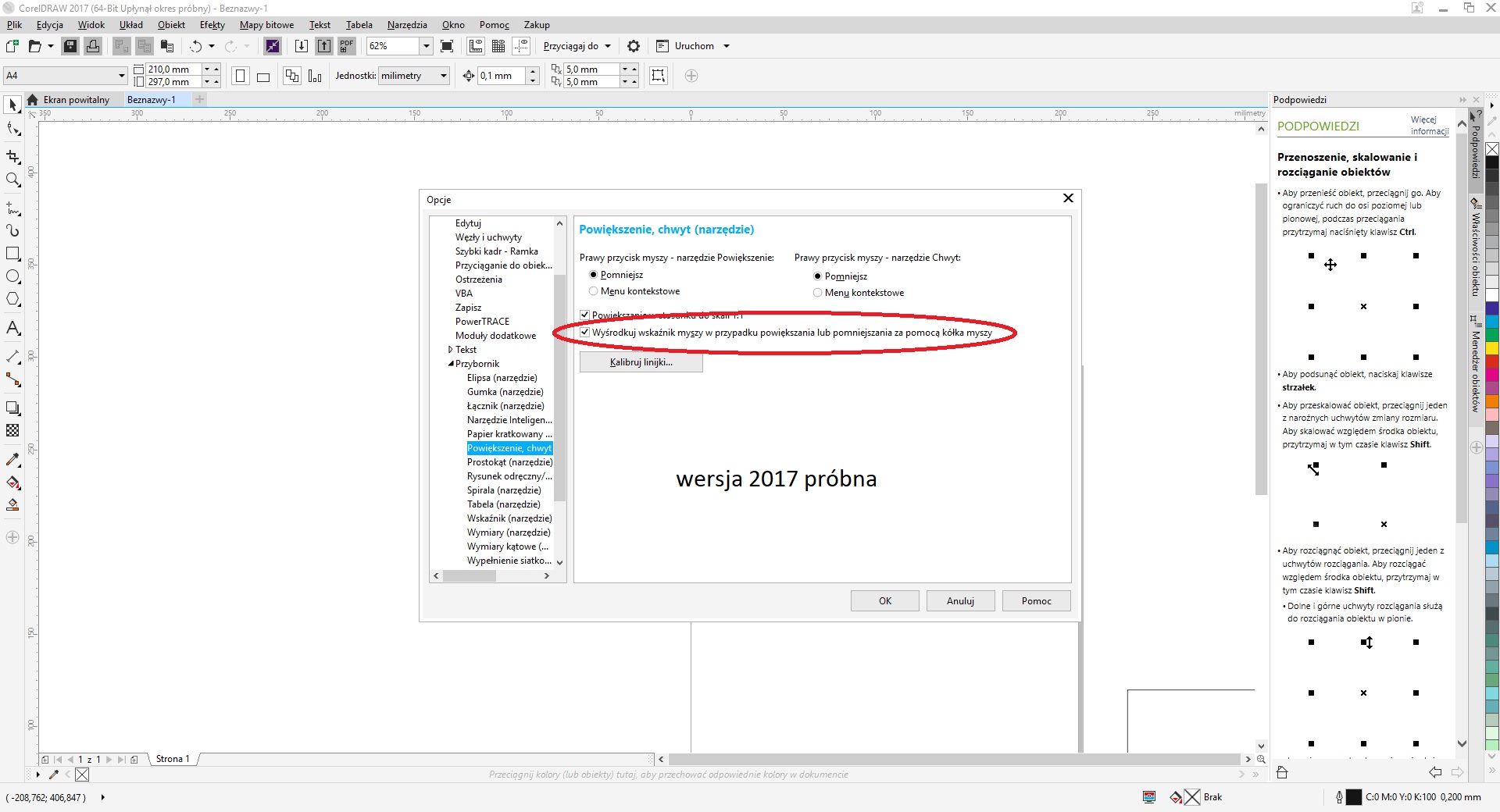Open the zoom level dropdown

click(426, 46)
